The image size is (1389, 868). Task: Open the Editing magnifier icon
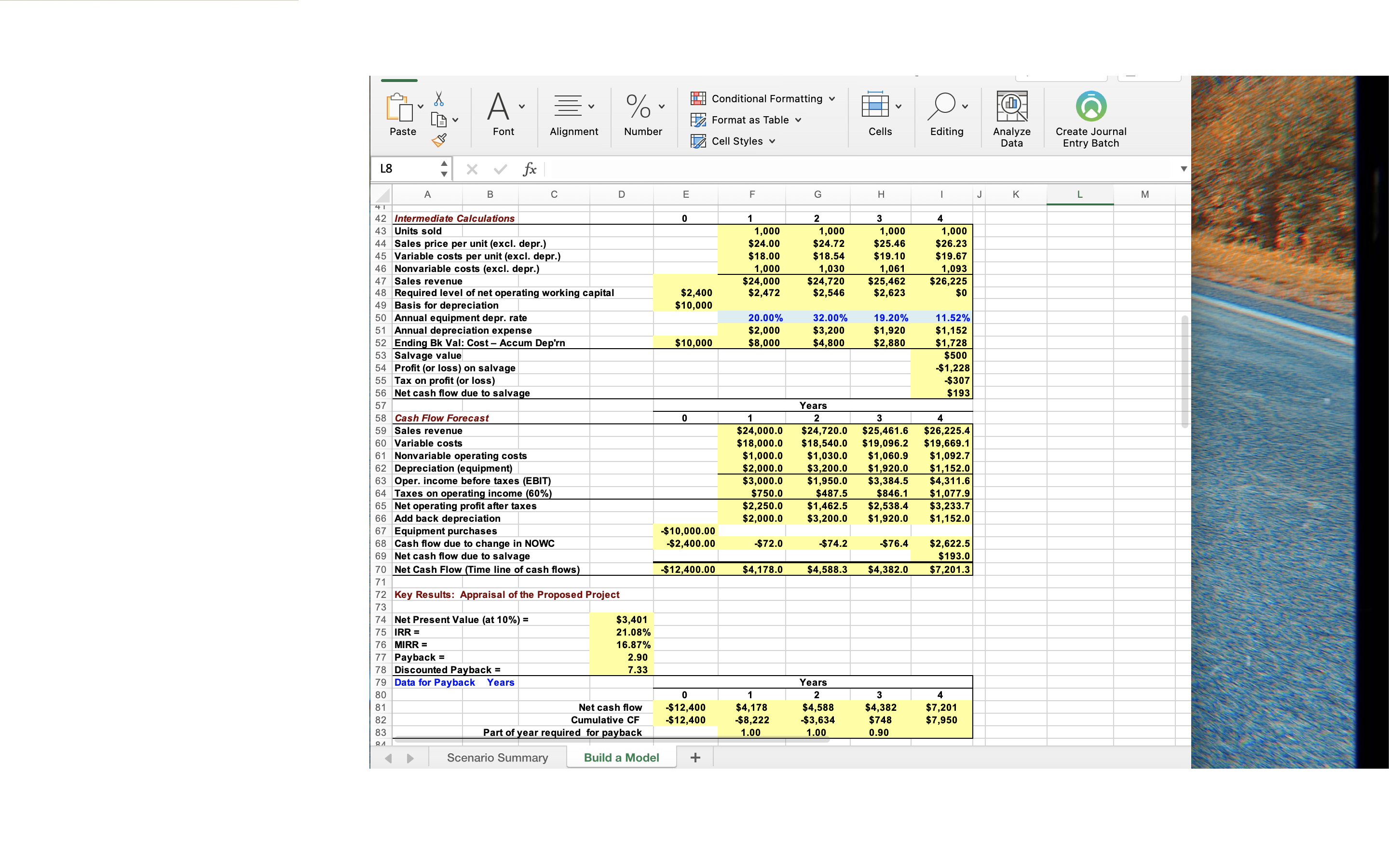click(941, 106)
